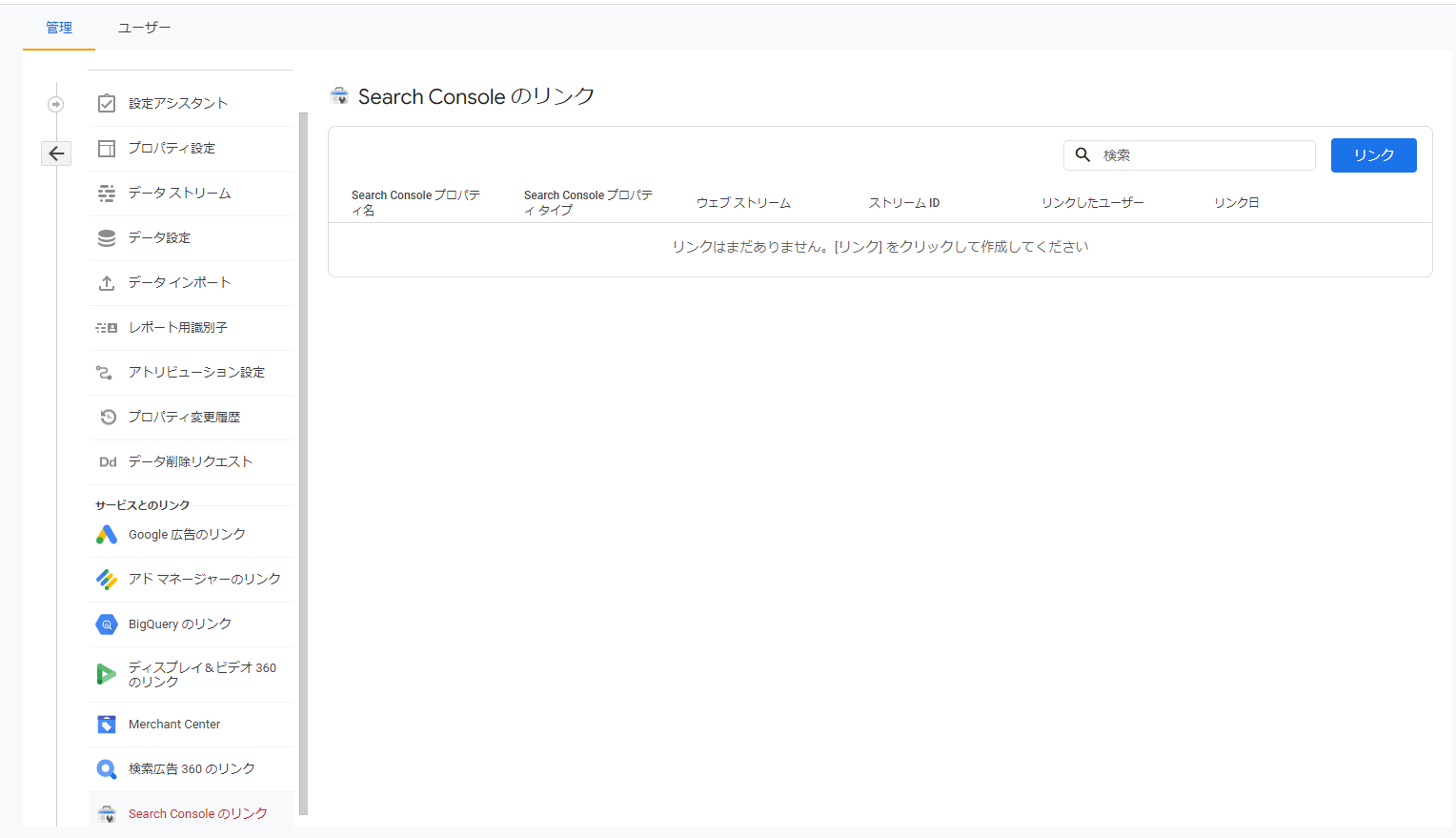Click the データ設定 database icon
Viewport: 1456px width, 838px height.
107,237
